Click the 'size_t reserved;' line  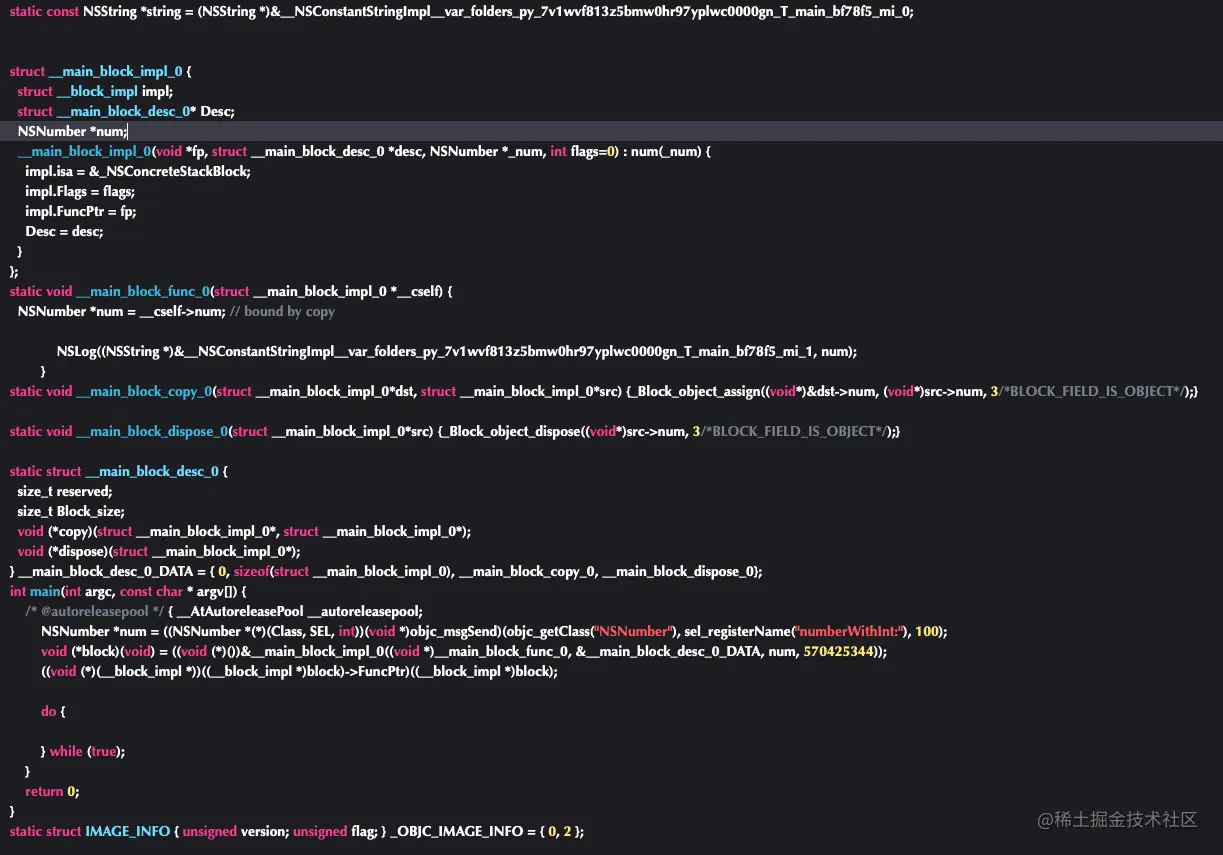click(65, 491)
